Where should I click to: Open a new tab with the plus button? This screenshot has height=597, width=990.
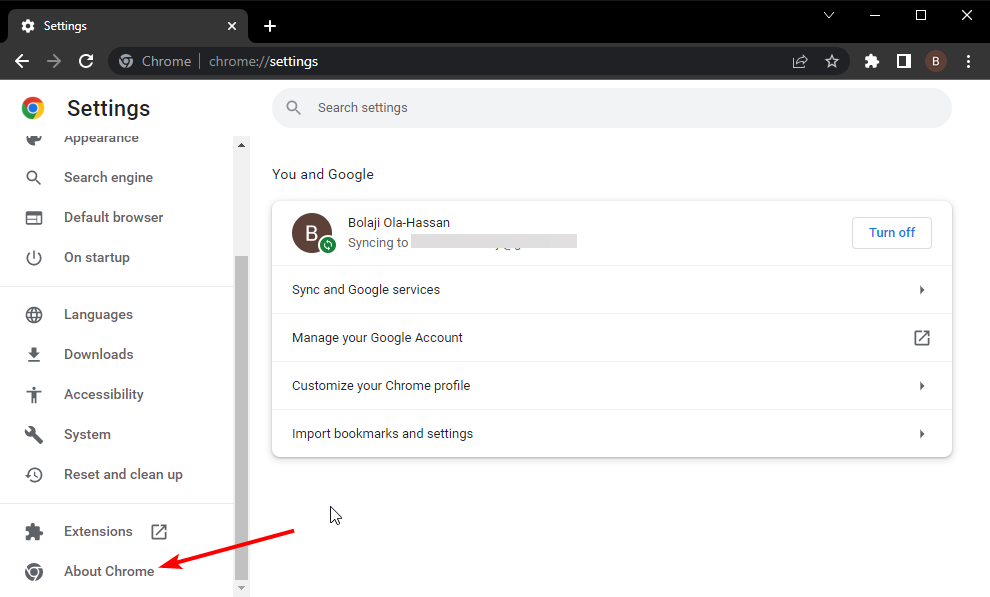click(x=270, y=26)
